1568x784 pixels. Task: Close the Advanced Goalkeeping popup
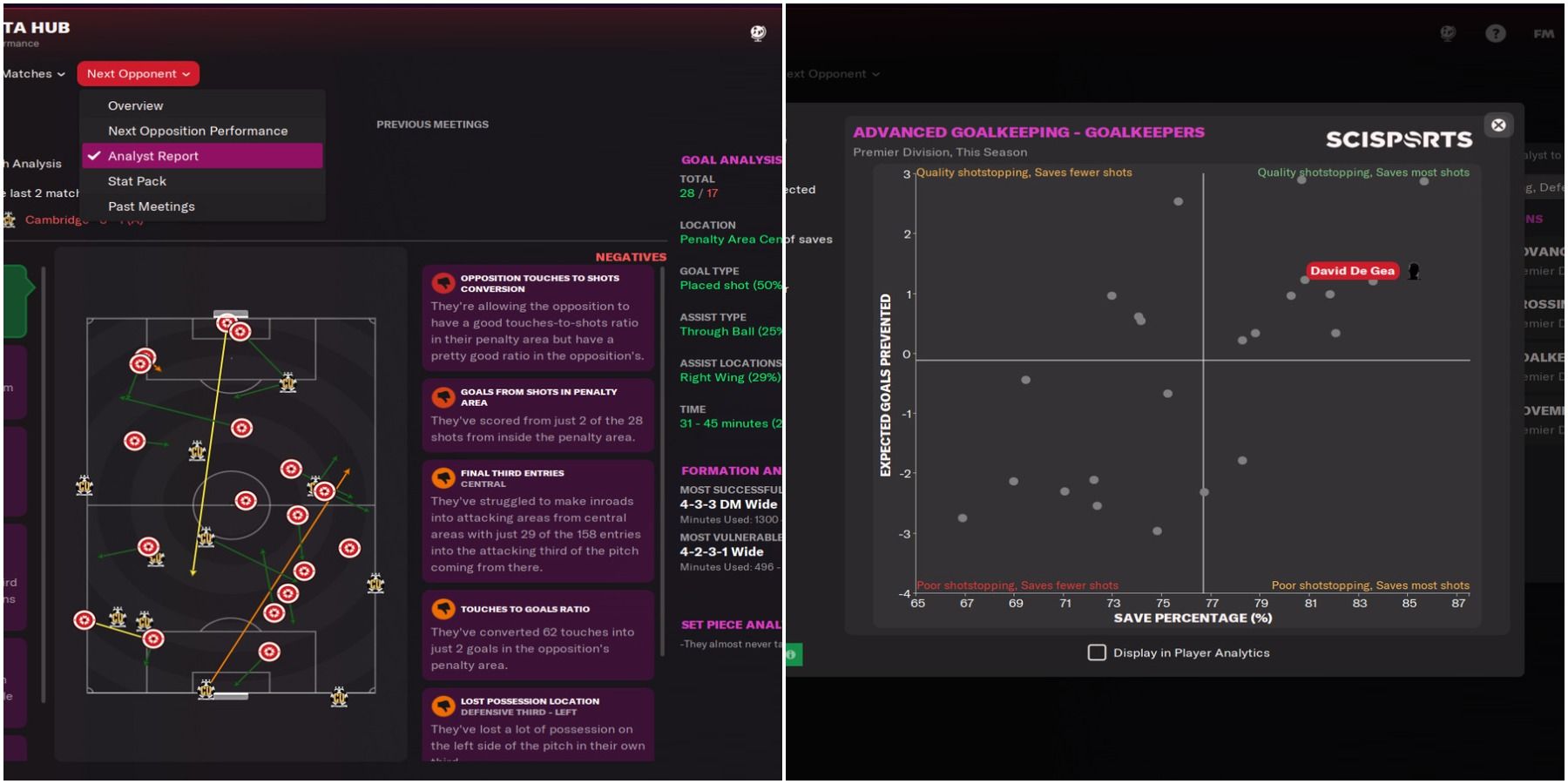point(1498,125)
